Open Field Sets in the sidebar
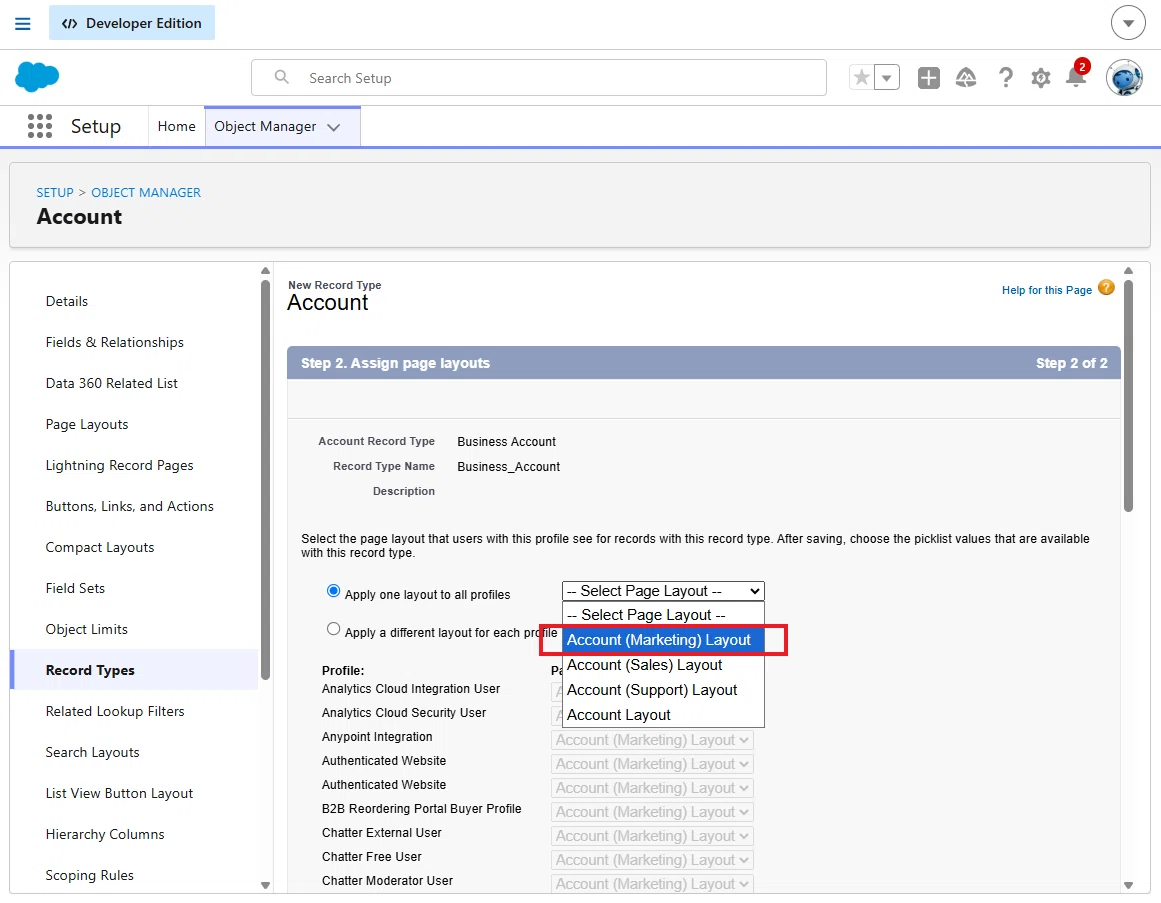Screen dimensions: 1161x903 75,588
